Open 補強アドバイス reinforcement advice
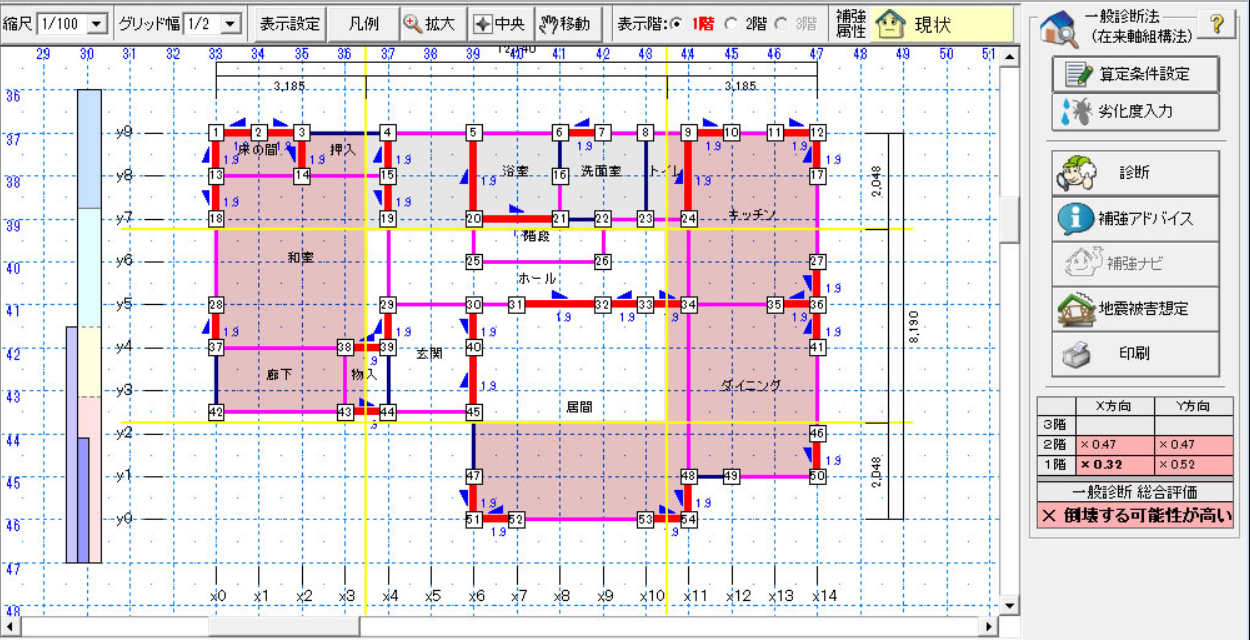This screenshot has height=640, width=1250. pos(1135,218)
